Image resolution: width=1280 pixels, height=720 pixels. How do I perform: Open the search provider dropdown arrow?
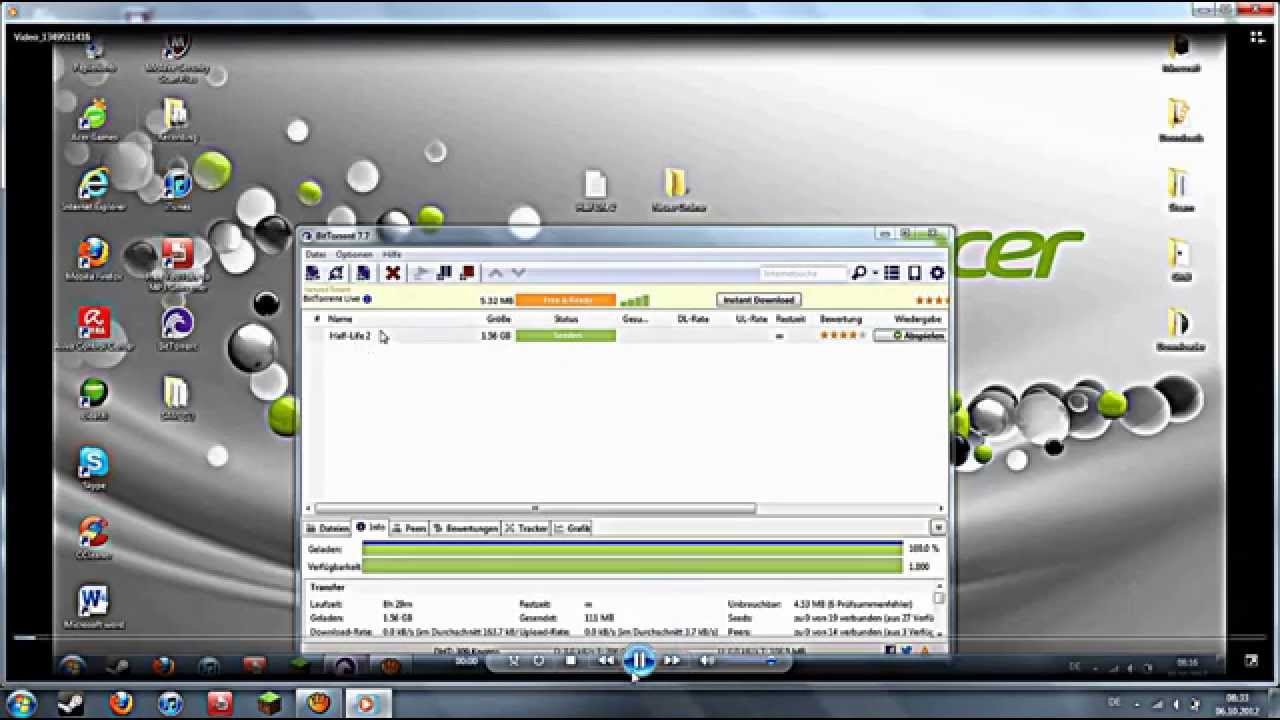(x=875, y=273)
